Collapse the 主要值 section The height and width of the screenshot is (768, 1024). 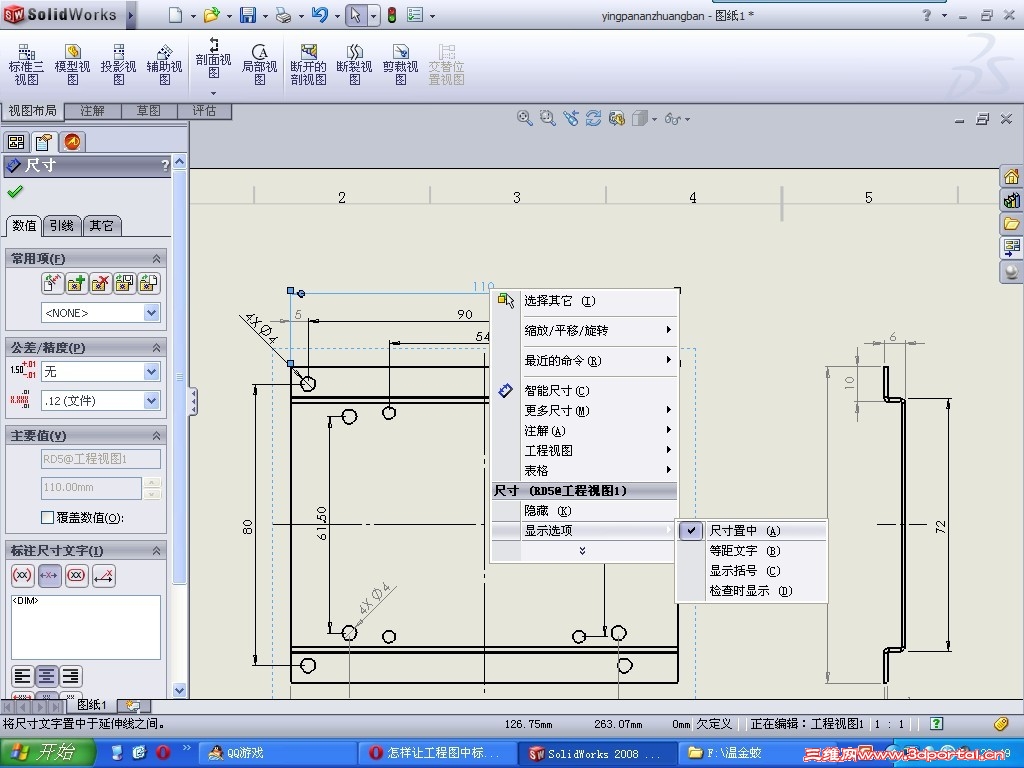click(157, 436)
